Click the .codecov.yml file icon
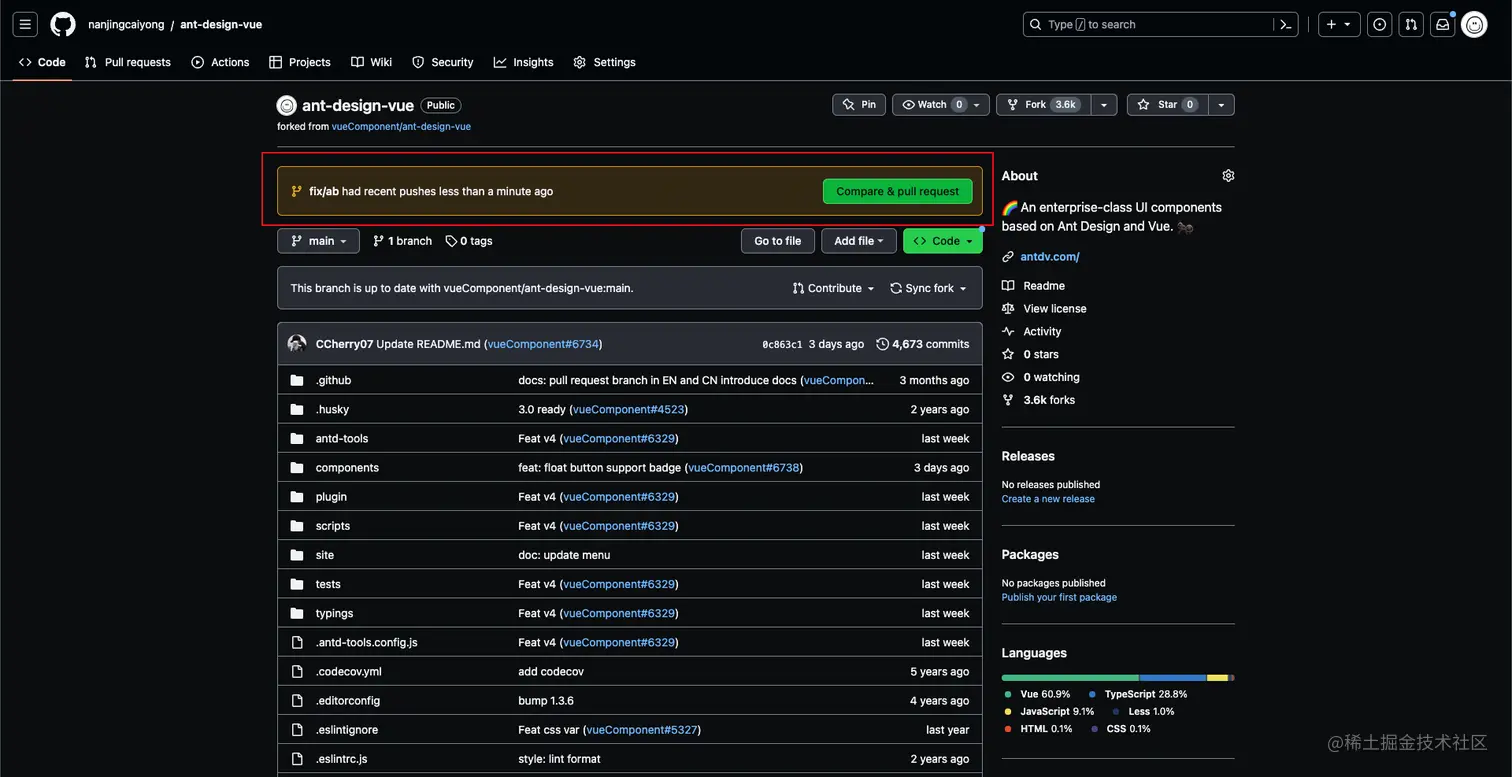This screenshot has width=1512, height=777. point(297,671)
